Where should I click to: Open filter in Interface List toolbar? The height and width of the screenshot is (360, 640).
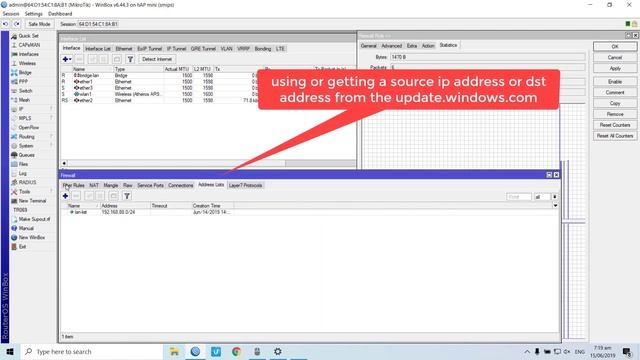point(130,59)
